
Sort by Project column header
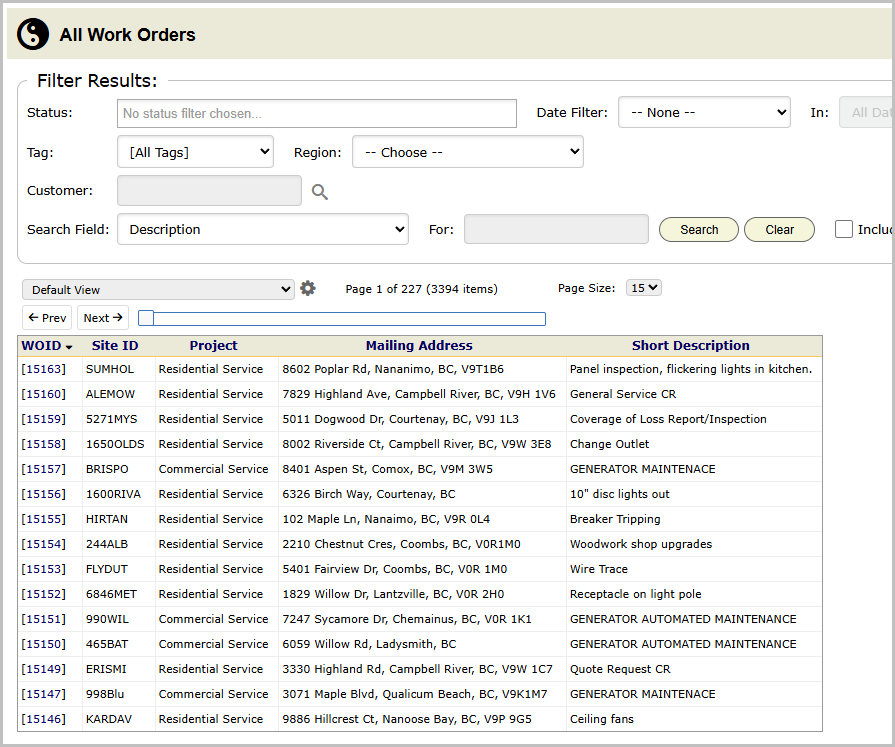point(213,346)
